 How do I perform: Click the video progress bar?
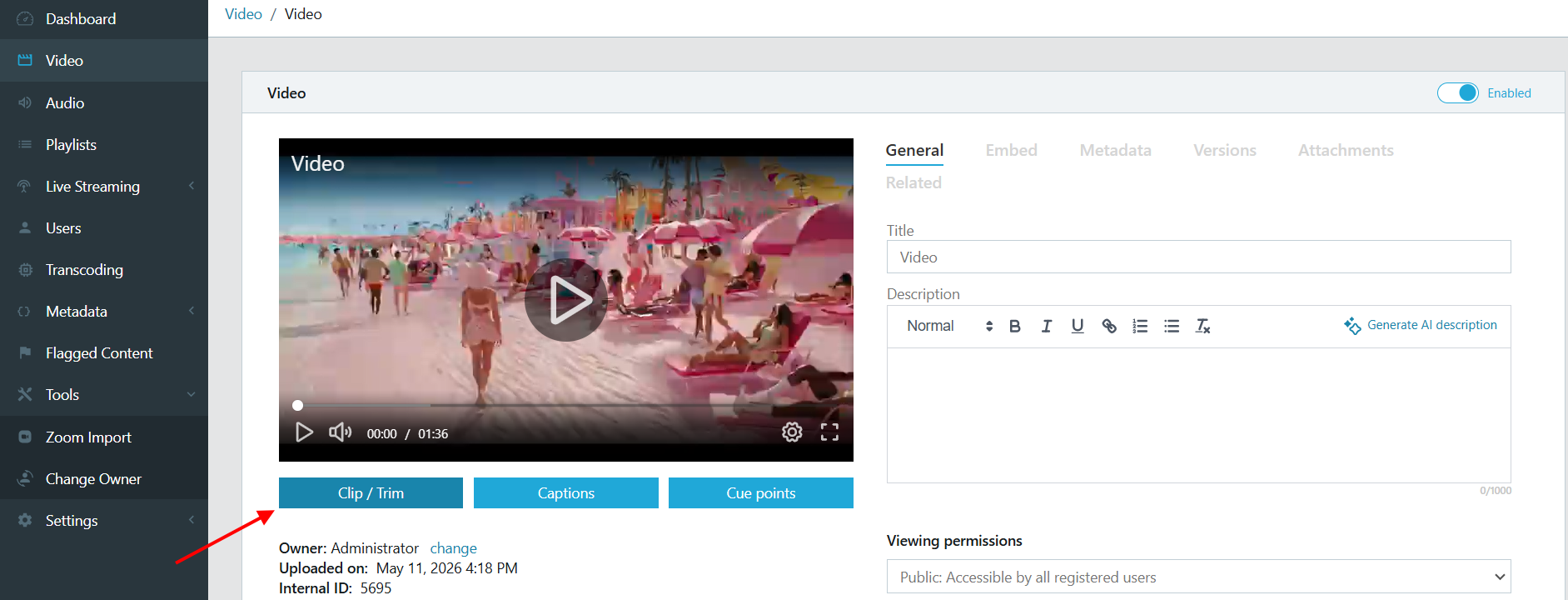pyautogui.click(x=566, y=406)
